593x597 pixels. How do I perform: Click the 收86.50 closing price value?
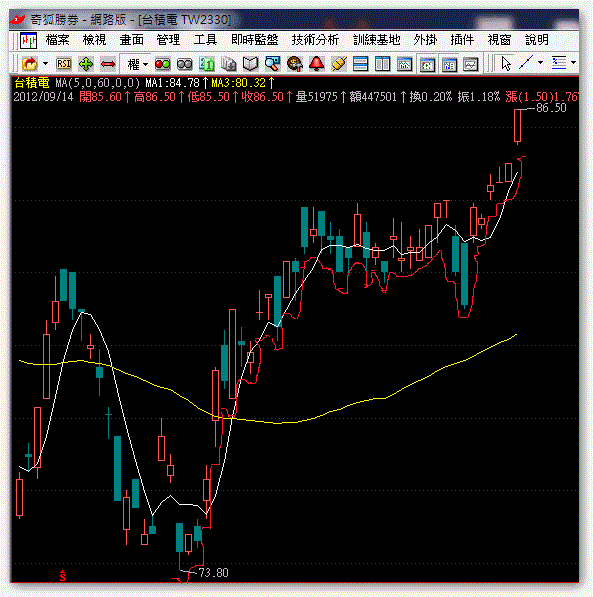click(263, 97)
